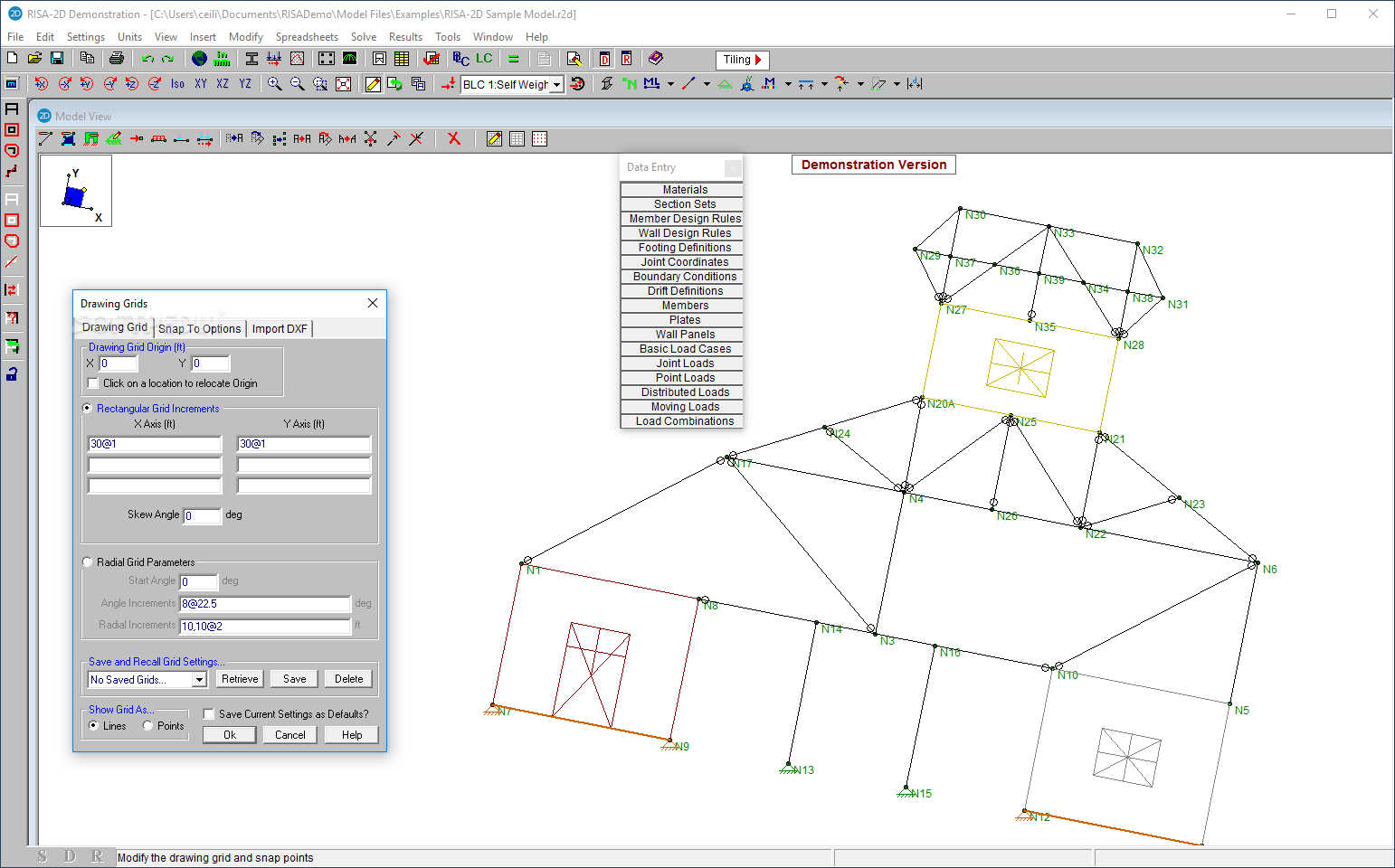The width and height of the screenshot is (1395, 868).
Task: Click the Retrieve grid button
Action: tap(240, 679)
